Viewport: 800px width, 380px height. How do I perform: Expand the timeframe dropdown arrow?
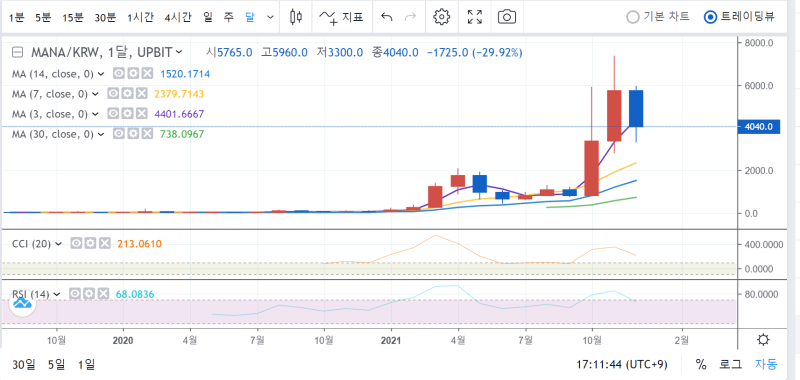coord(270,17)
